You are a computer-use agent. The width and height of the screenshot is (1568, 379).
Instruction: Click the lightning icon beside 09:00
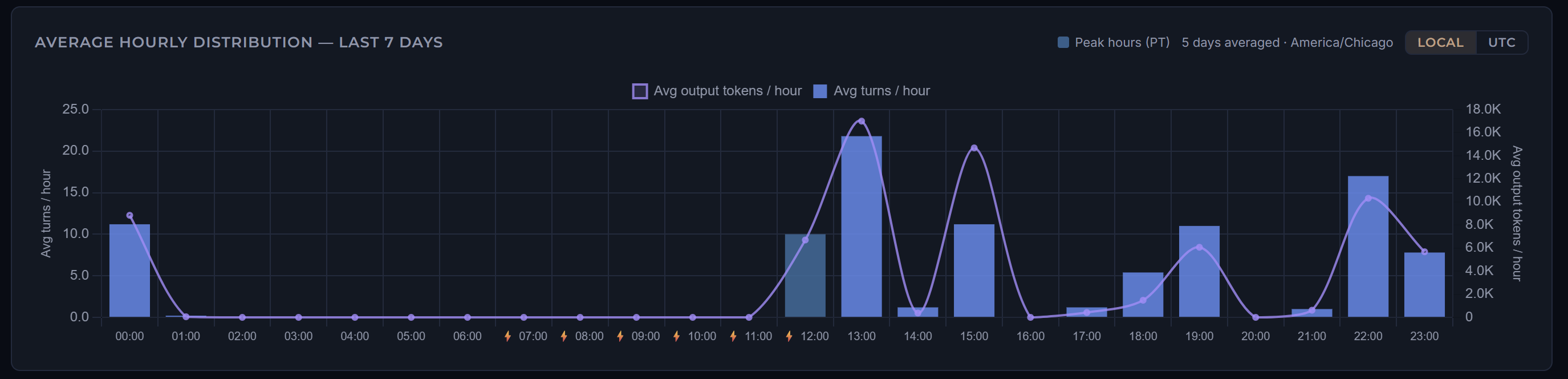point(620,336)
